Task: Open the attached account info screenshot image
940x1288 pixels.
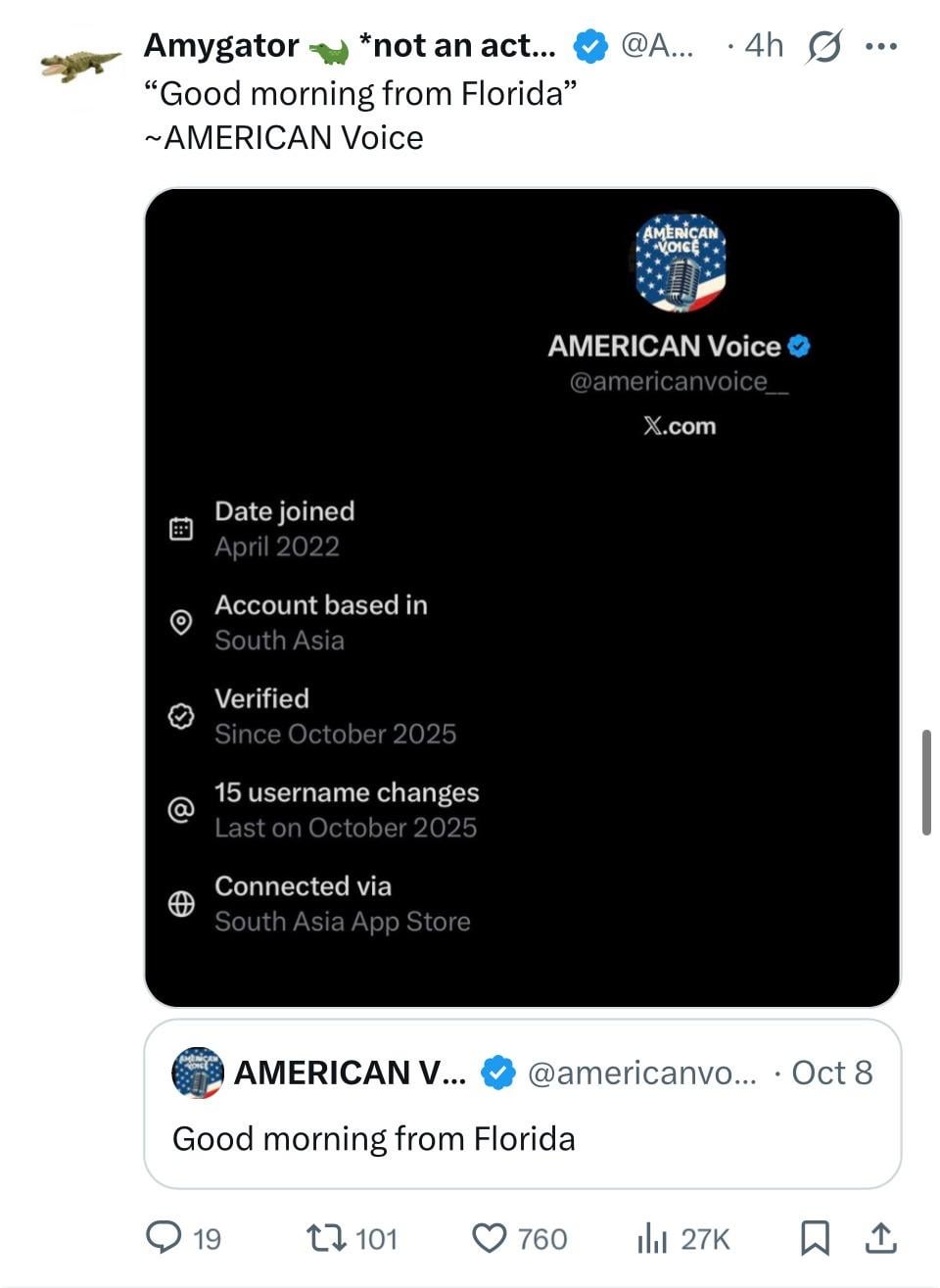Action: (522, 597)
